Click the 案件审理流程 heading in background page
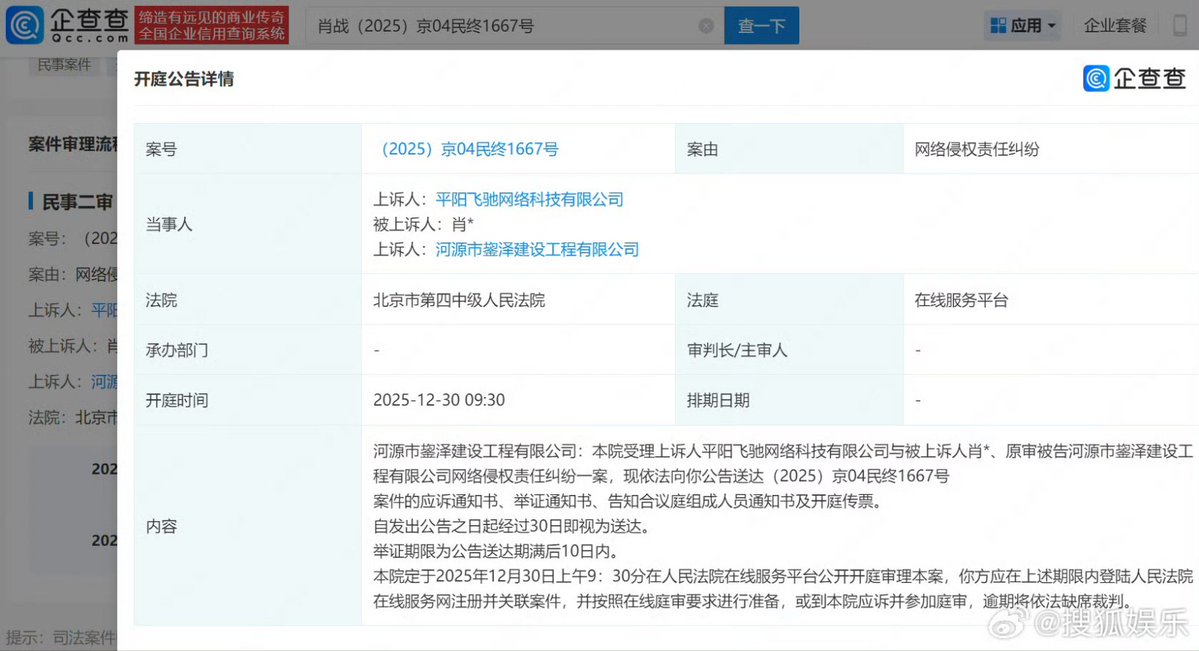Image resolution: width=1199 pixels, height=651 pixels. click(73, 145)
